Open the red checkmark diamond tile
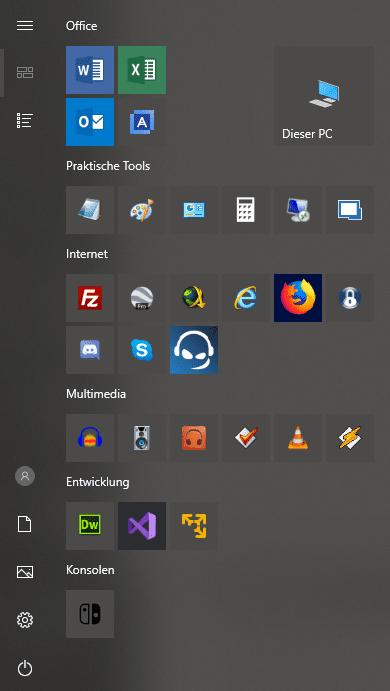Viewport: 390px width, 691px height. (246, 438)
